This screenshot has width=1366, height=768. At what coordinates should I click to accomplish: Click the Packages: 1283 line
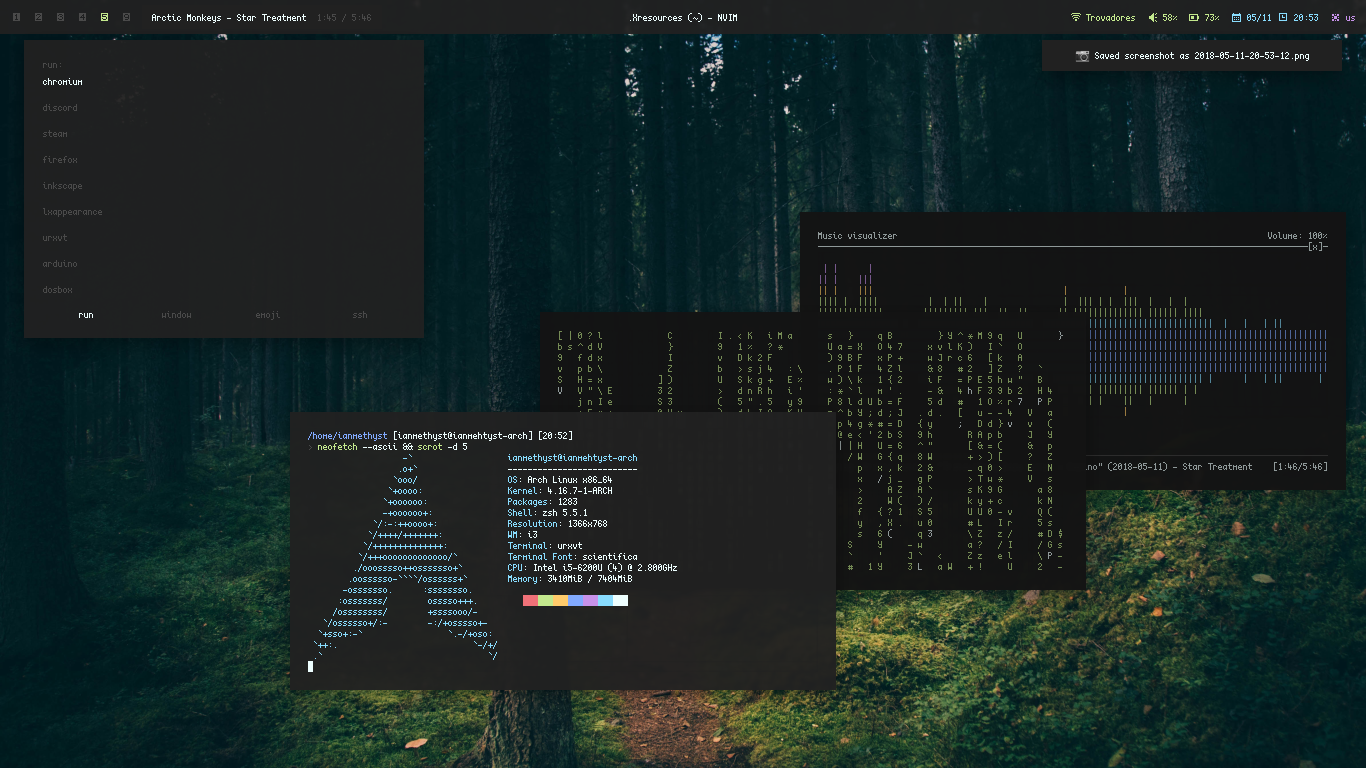pyautogui.click(x=542, y=502)
